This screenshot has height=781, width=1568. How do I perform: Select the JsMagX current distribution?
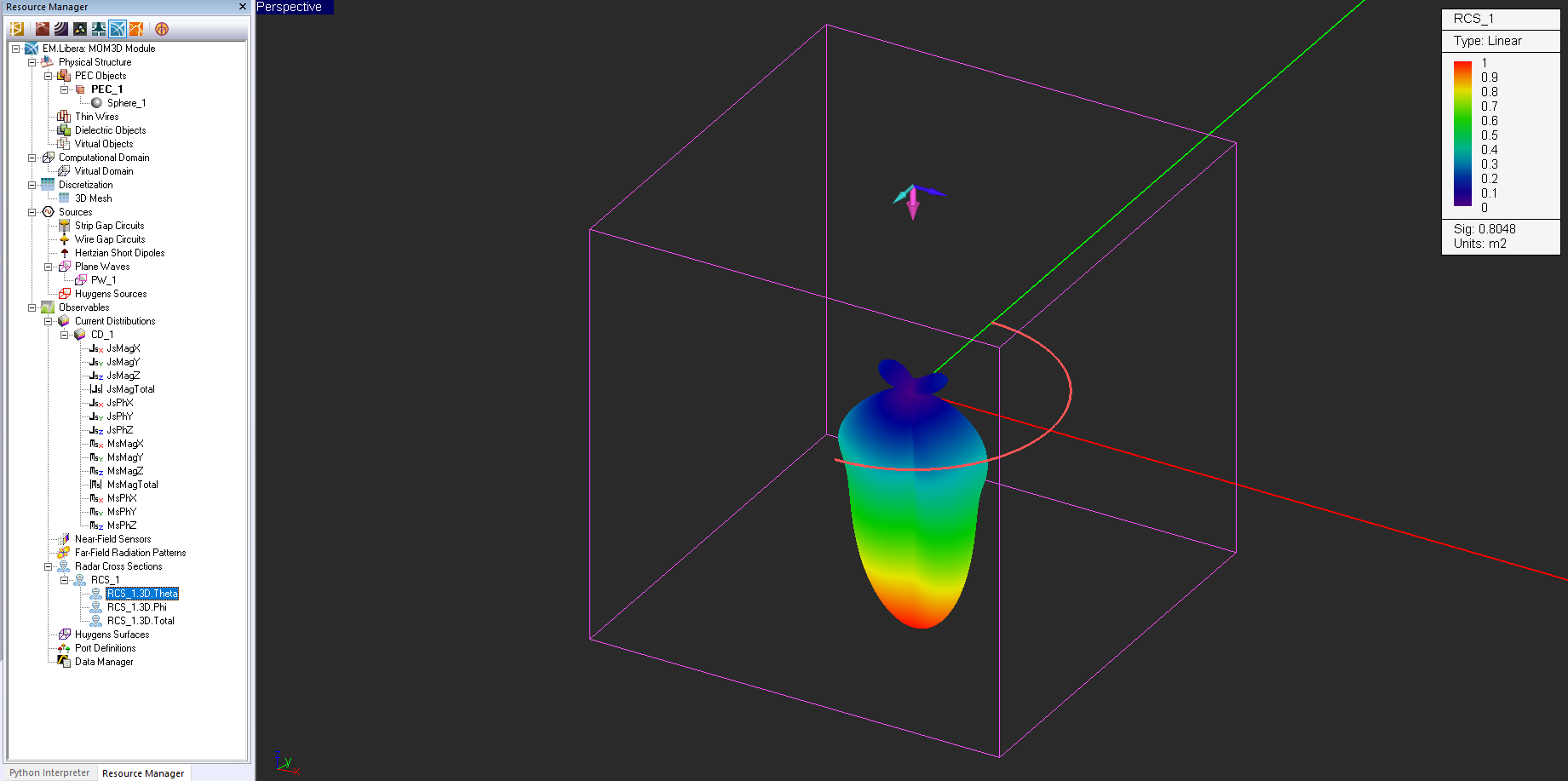tap(123, 348)
